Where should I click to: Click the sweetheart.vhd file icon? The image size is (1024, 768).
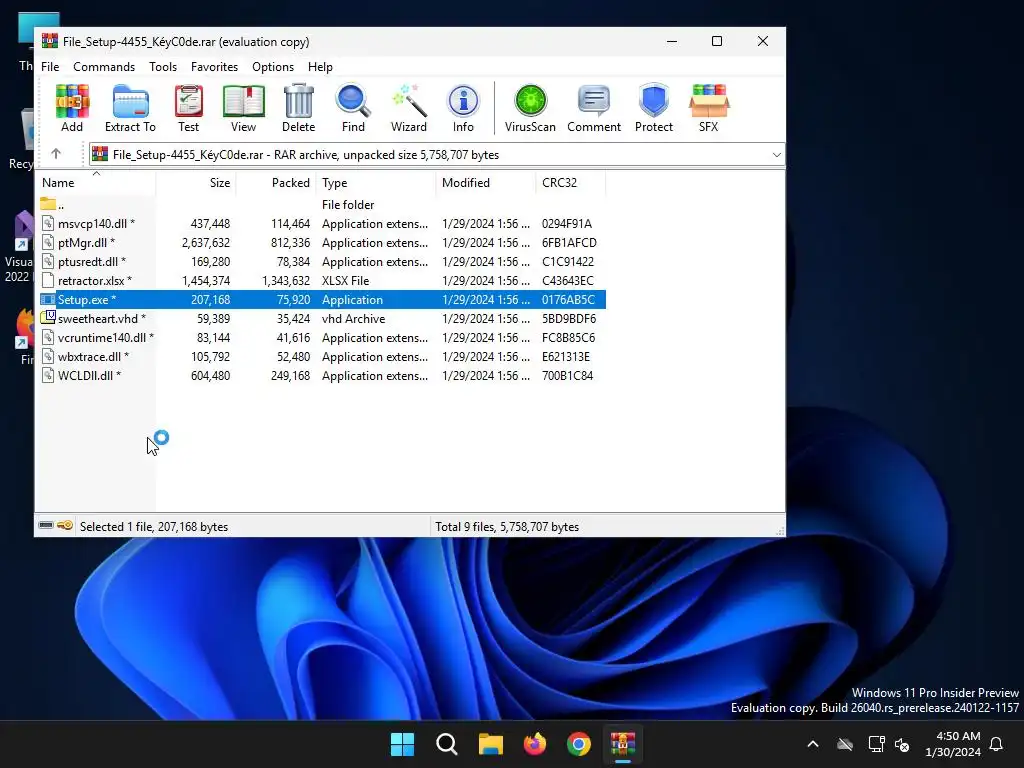[x=48, y=318]
